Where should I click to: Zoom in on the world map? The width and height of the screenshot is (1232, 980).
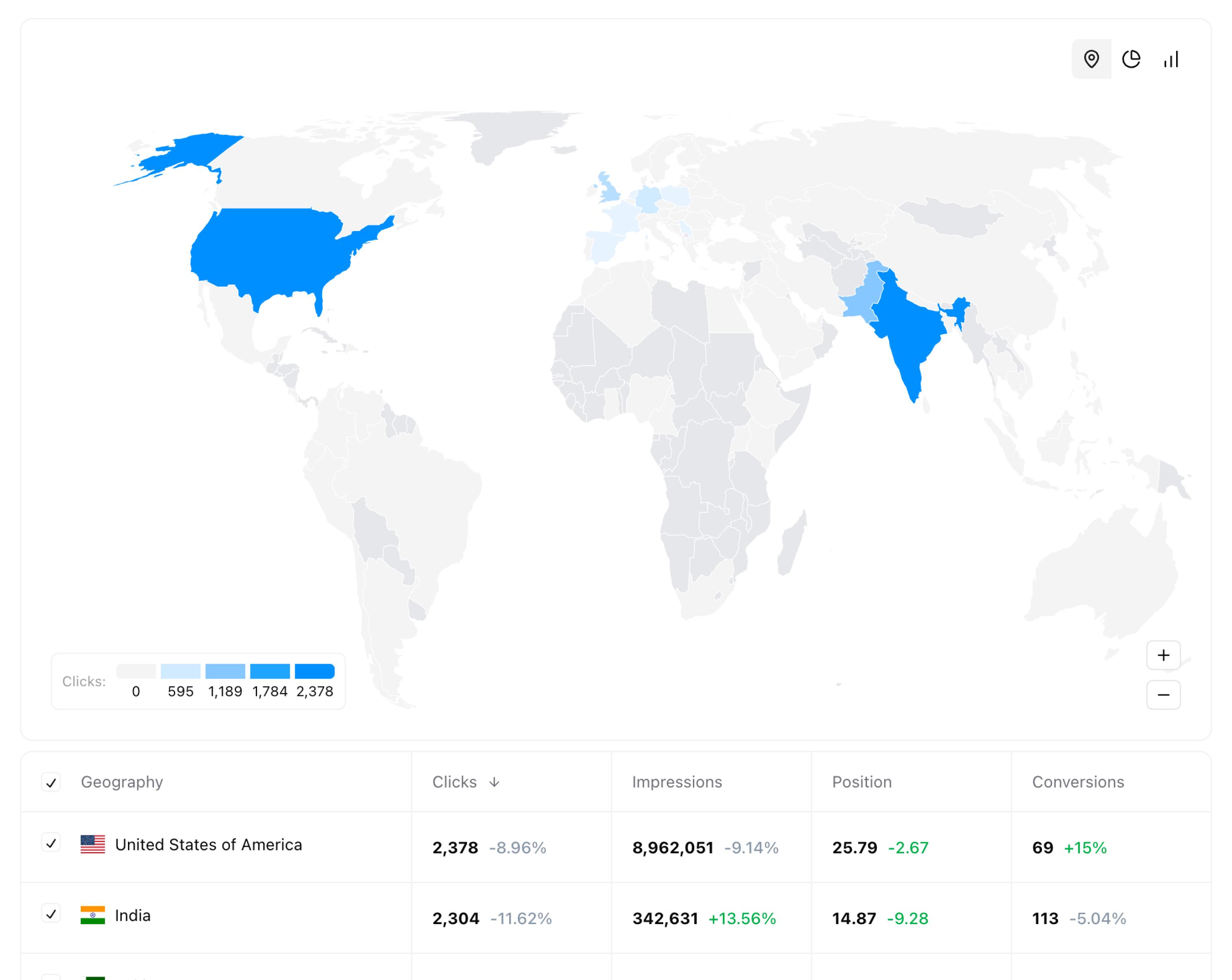1163,655
